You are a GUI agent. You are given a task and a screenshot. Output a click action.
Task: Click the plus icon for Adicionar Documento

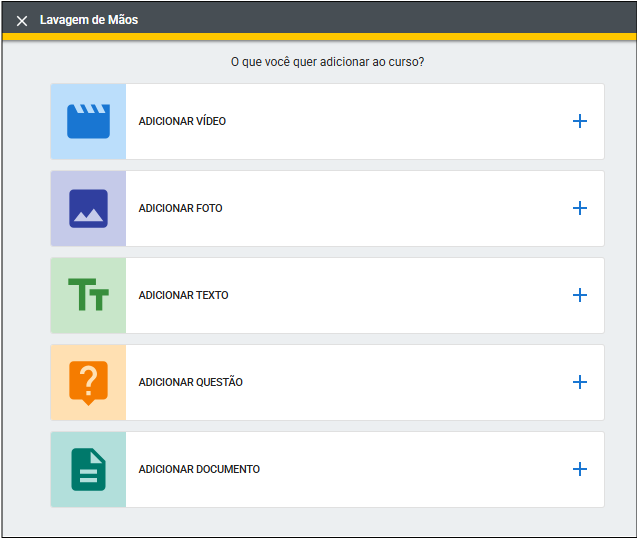(579, 469)
